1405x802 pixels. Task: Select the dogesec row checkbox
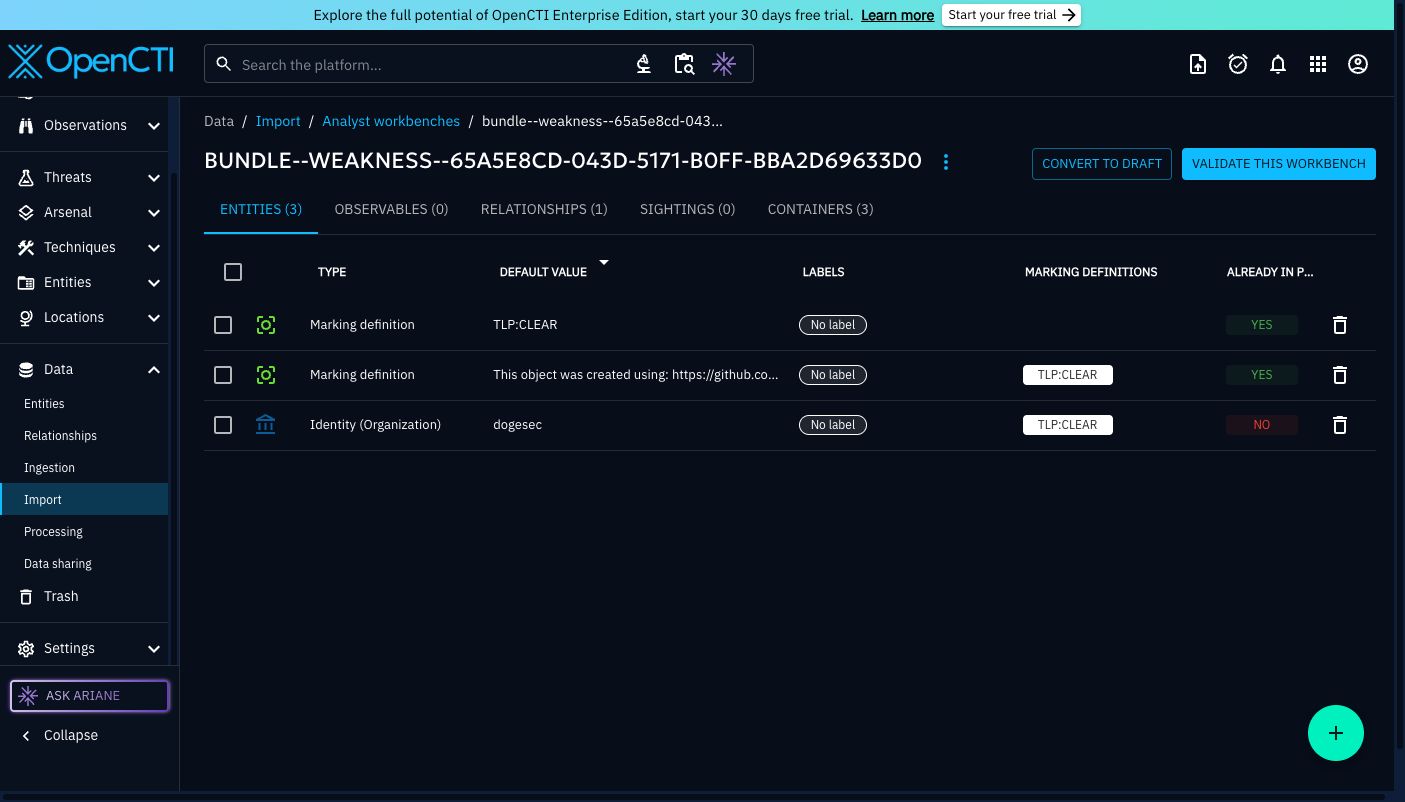pyautogui.click(x=223, y=425)
